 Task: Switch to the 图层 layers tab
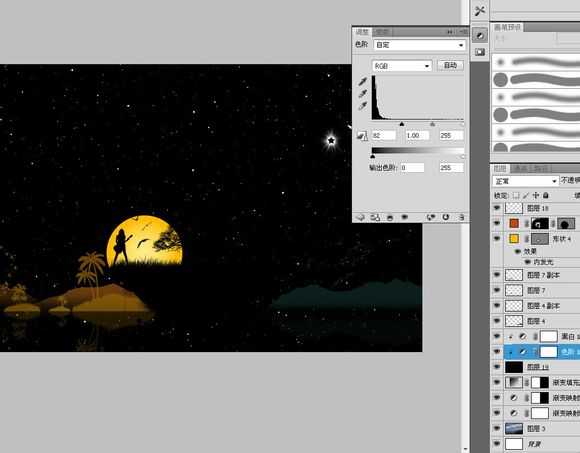[x=500, y=168]
